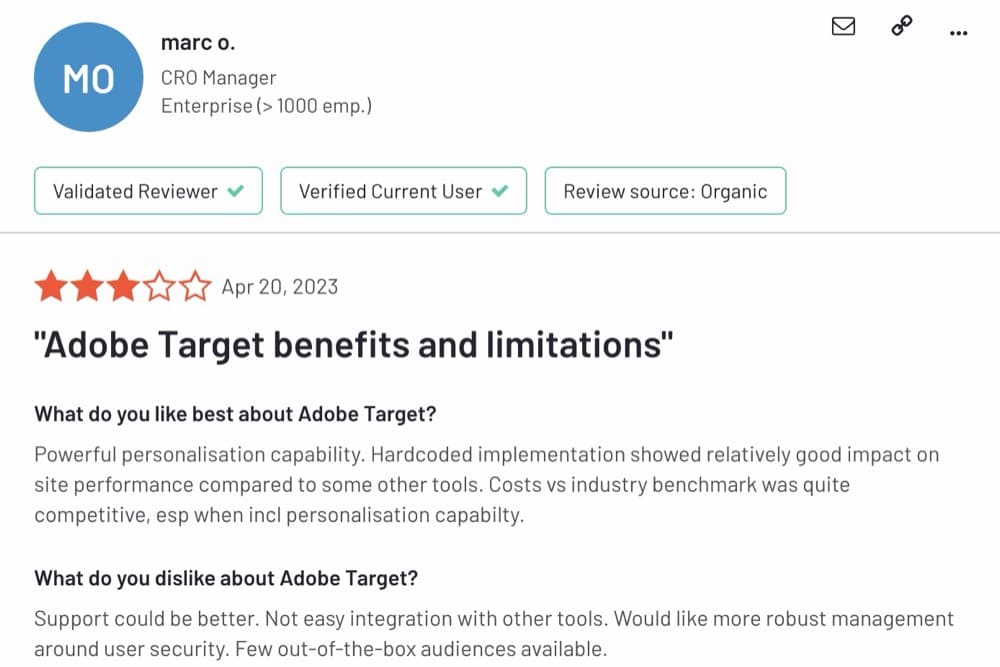Click the Apr 20, 2023 review date
The height and width of the screenshot is (667, 1000).
click(280, 287)
